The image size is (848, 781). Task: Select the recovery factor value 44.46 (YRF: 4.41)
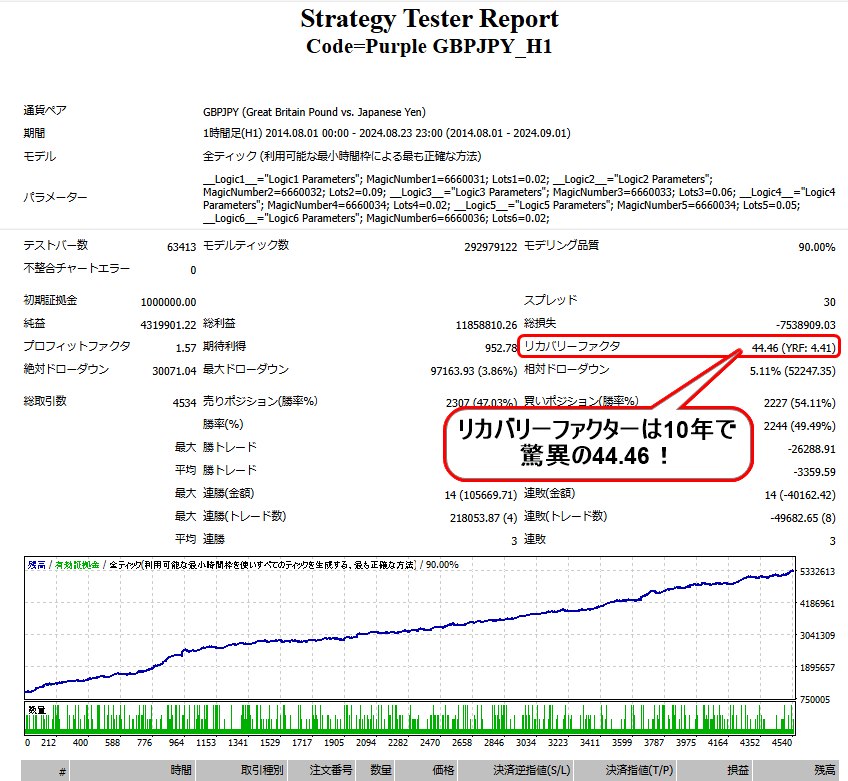coord(793,348)
